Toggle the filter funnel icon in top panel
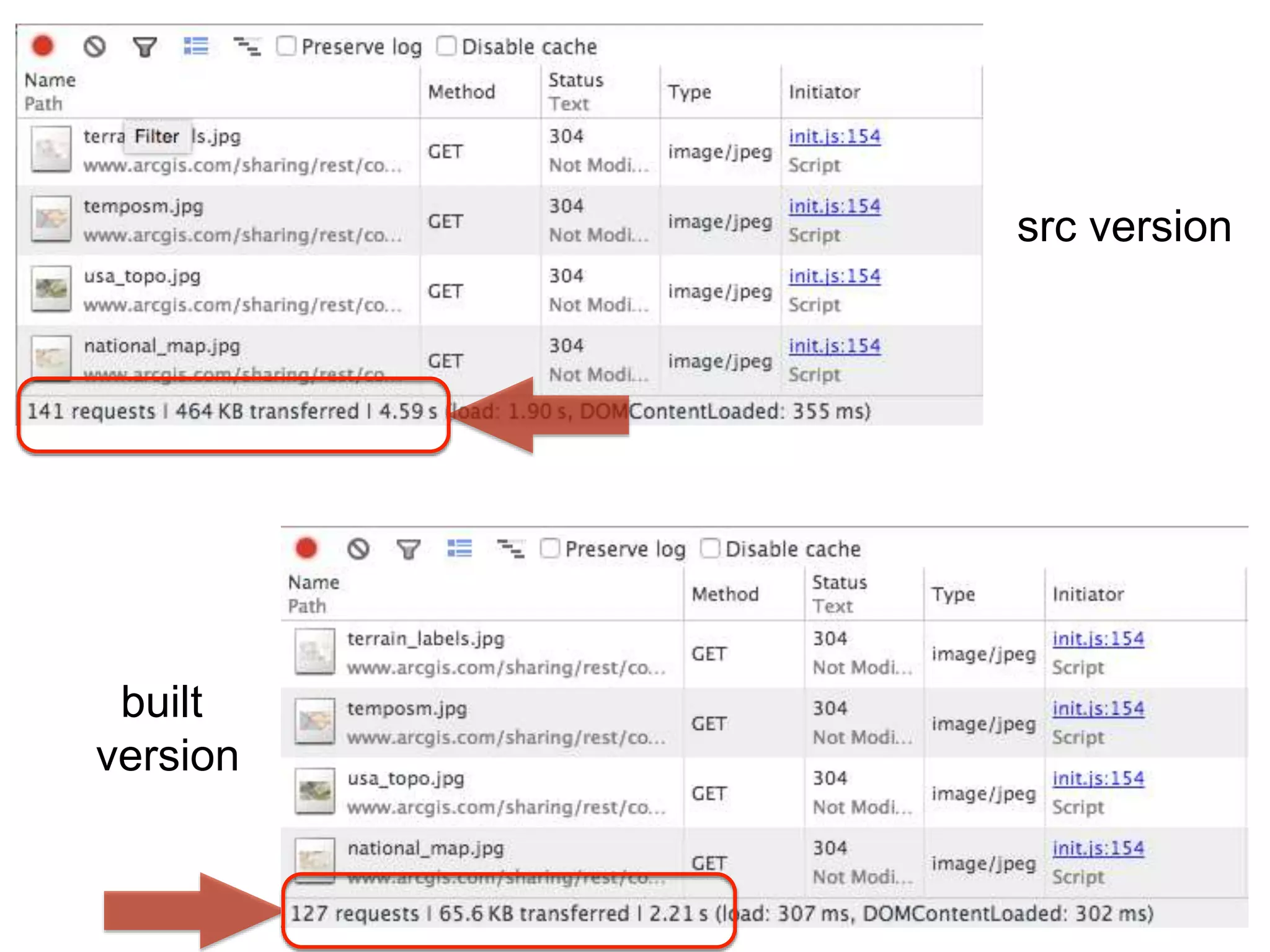 [145, 47]
